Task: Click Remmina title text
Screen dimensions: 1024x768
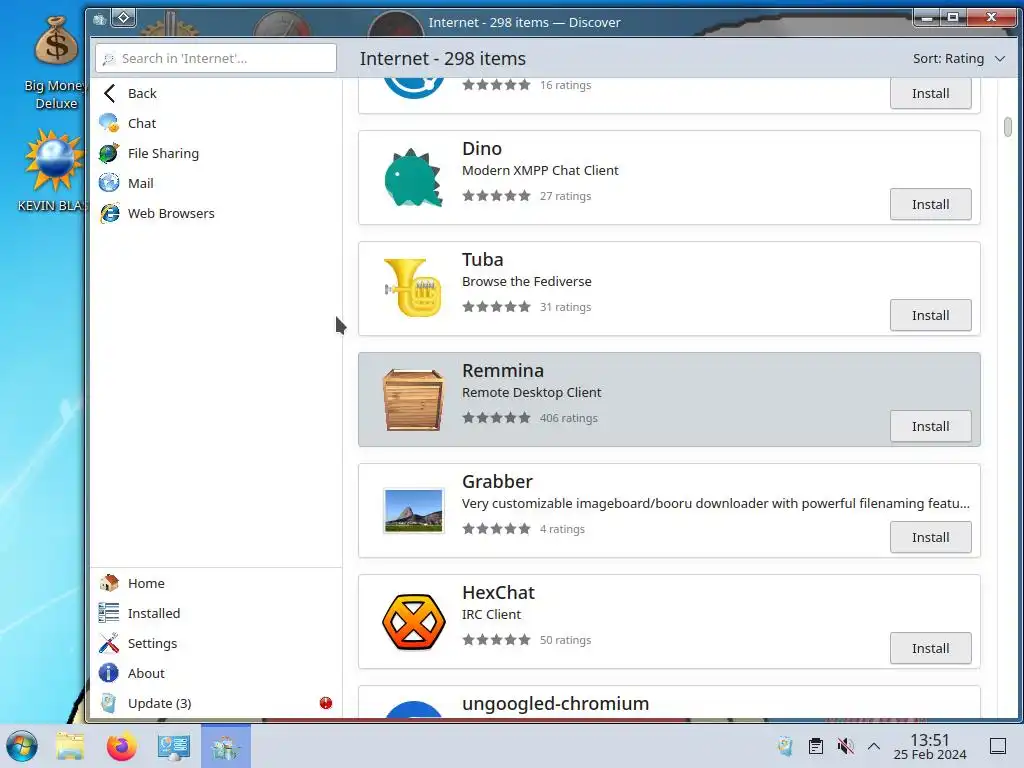Action: tap(503, 370)
